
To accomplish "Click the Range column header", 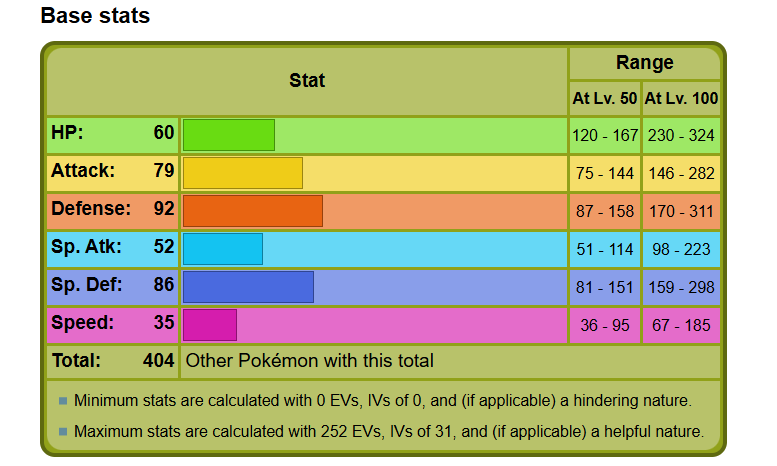I will coord(644,62).
